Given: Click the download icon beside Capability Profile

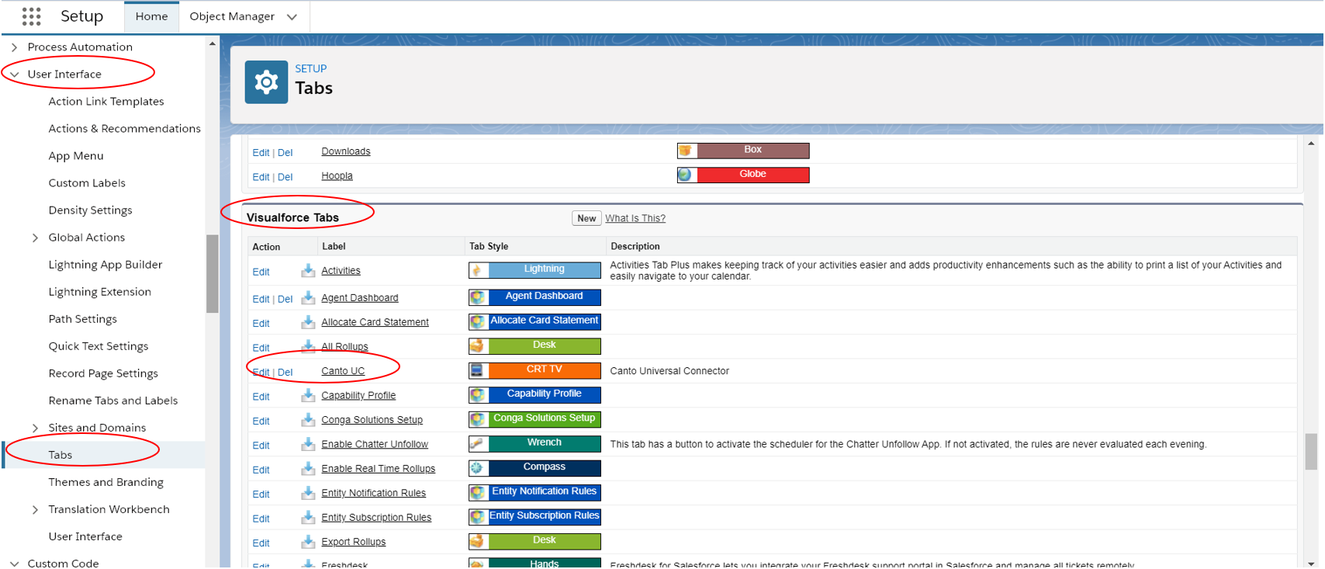Looking at the screenshot, I should tap(308, 395).
